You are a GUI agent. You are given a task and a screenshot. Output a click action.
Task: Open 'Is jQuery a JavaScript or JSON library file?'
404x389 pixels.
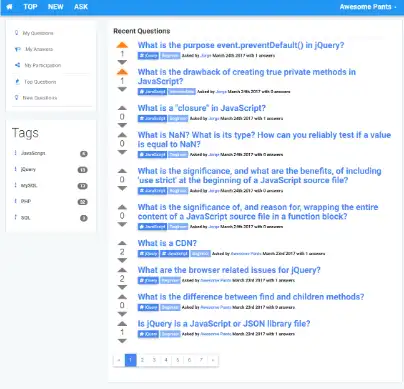(x=224, y=324)
